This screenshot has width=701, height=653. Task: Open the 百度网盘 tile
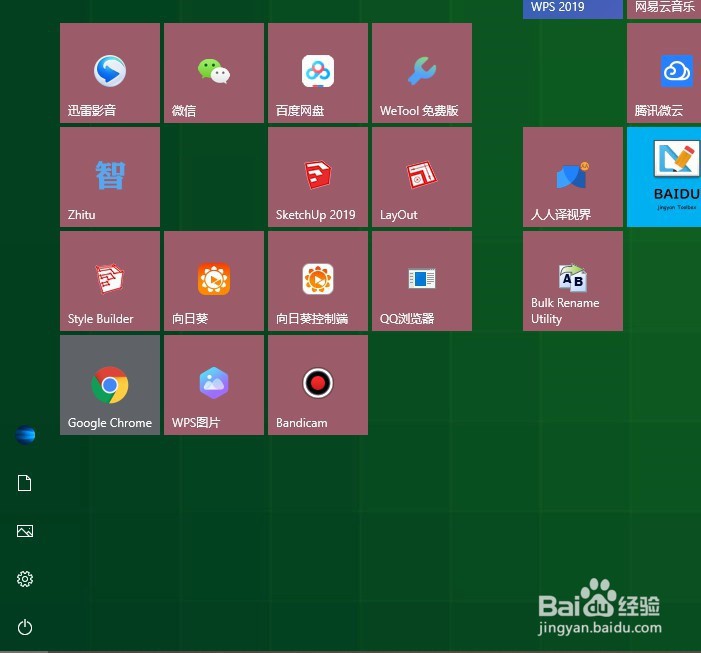(x=318, y=73)
